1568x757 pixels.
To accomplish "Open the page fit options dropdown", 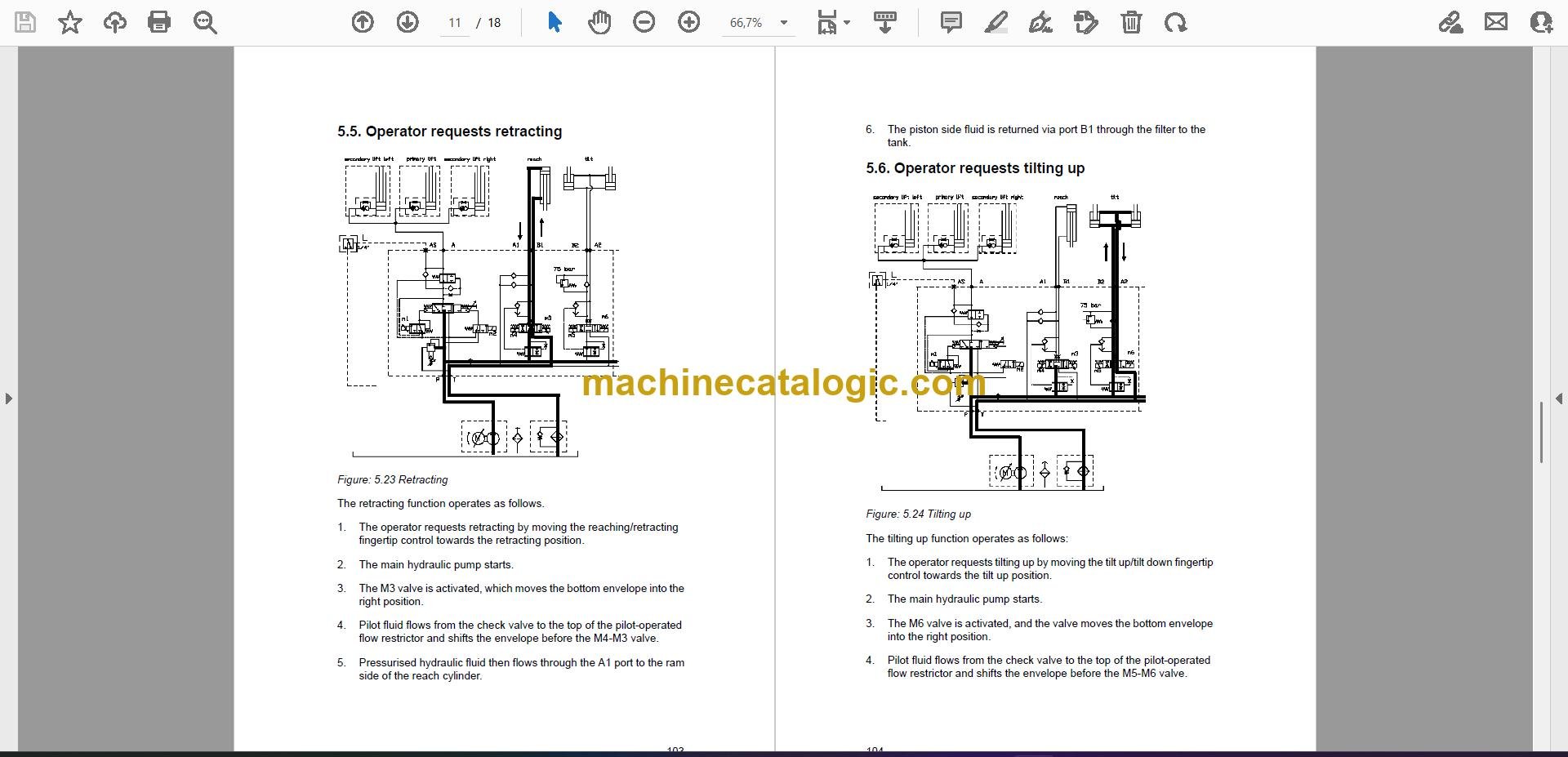I will pos(833,23).
